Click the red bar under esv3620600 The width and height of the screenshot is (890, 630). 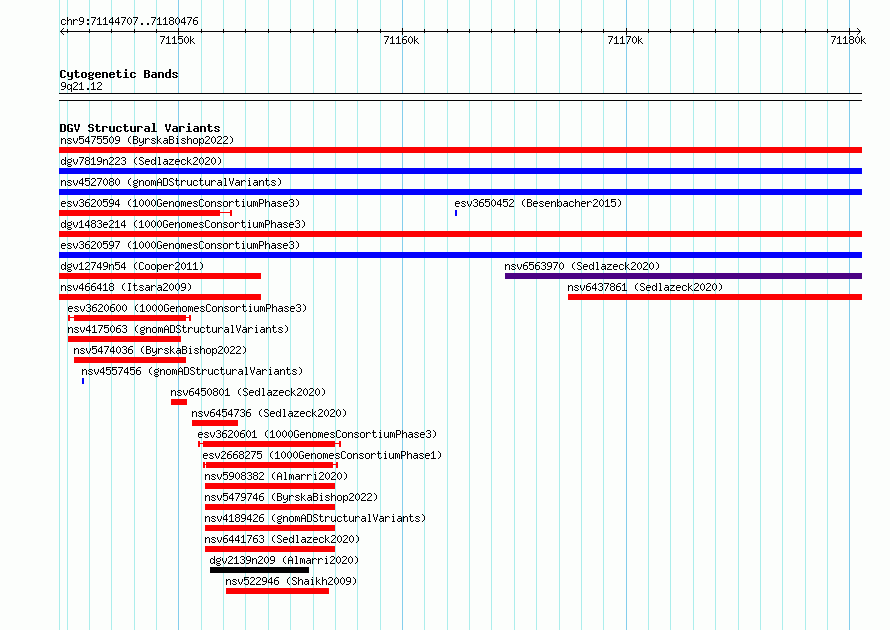(130, 318)
